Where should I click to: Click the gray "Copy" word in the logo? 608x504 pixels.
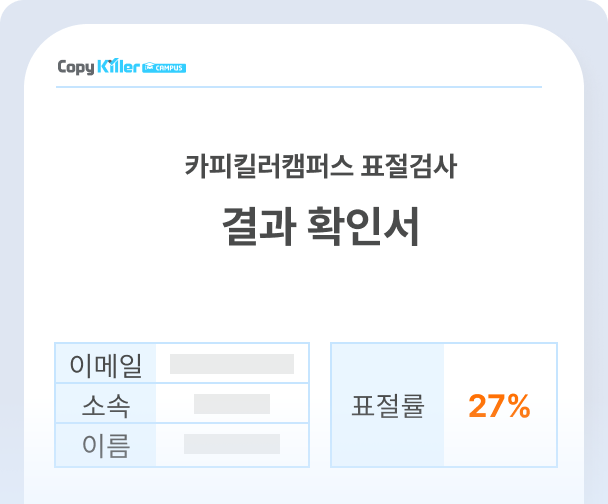76,67
